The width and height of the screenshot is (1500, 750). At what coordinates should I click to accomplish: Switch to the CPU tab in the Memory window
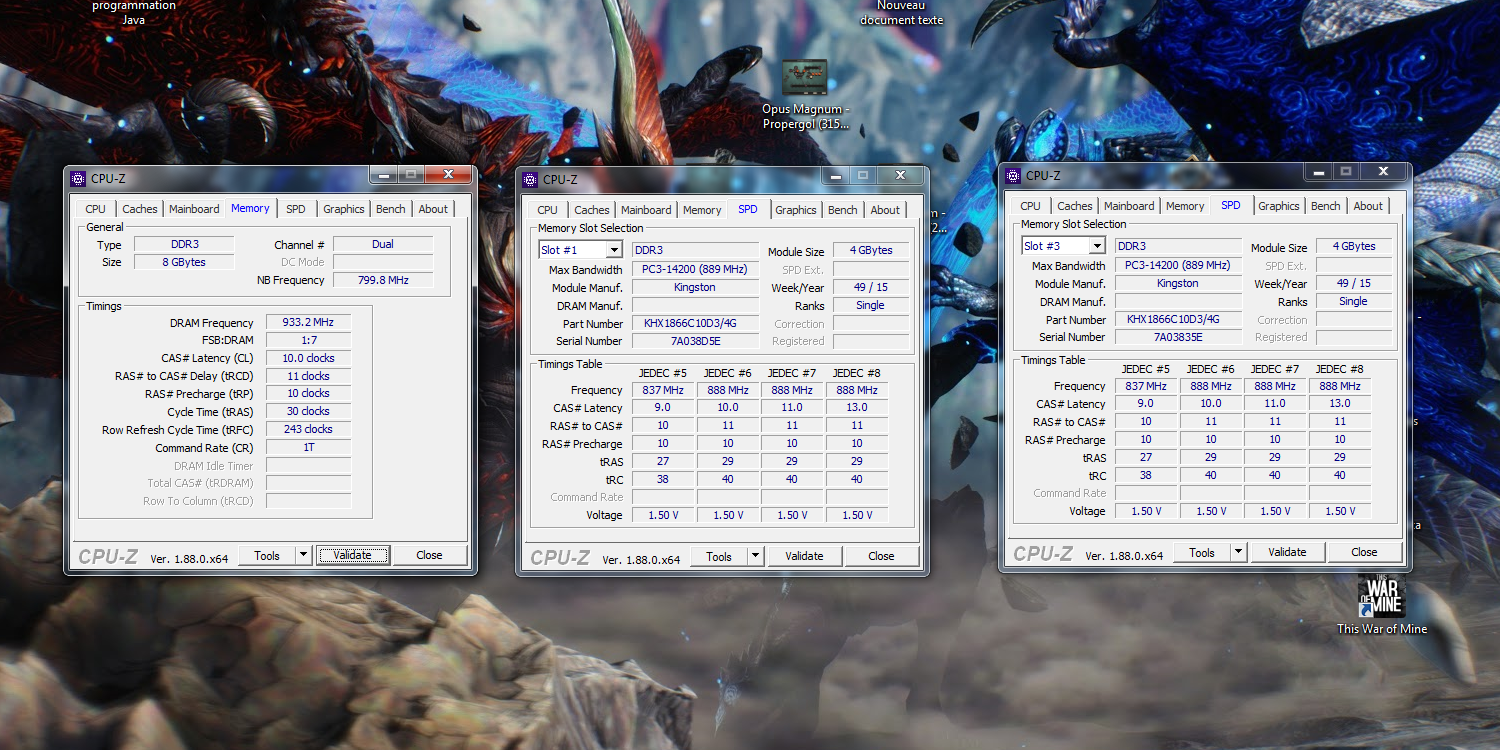coord(96,209)
